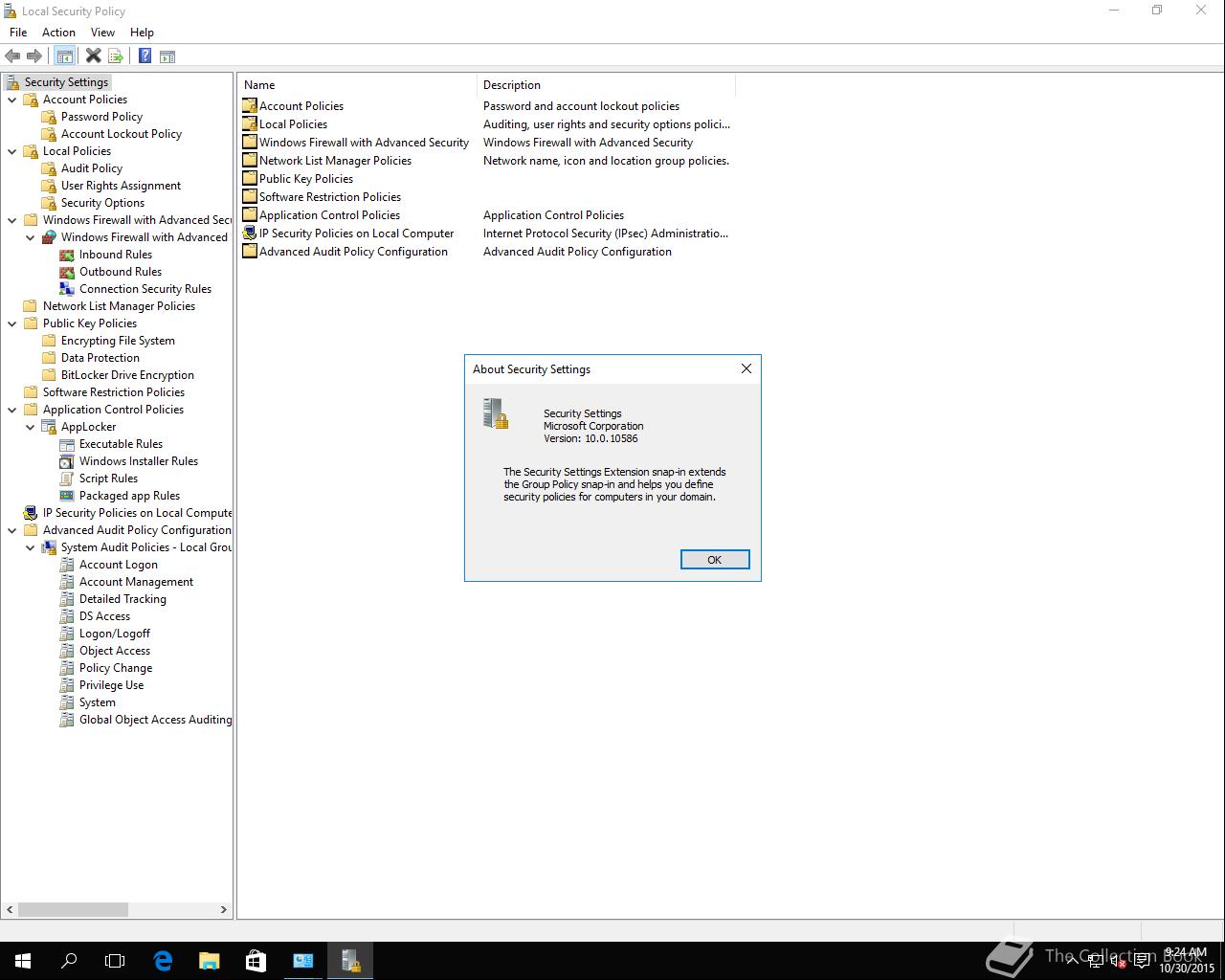The height and width of the screenshot is (980, 1225).
Task: Click the taskbar Search magnifier icon
Action: pos(69,960)
